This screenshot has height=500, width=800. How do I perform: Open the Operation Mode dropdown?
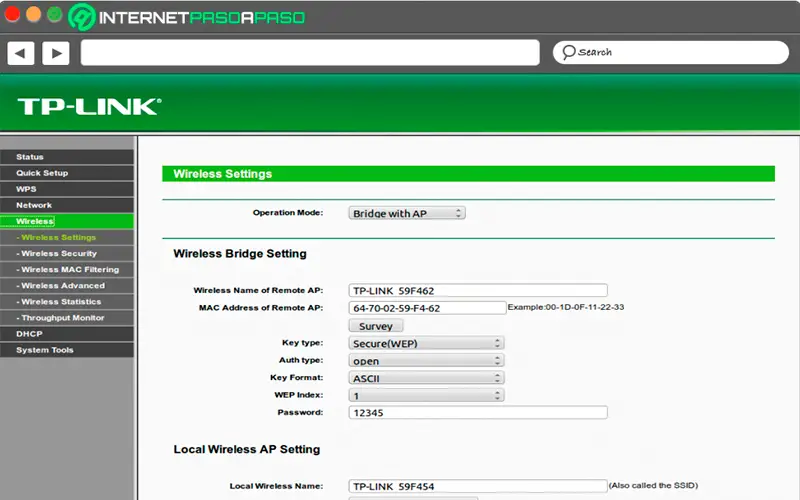point(407,213)
